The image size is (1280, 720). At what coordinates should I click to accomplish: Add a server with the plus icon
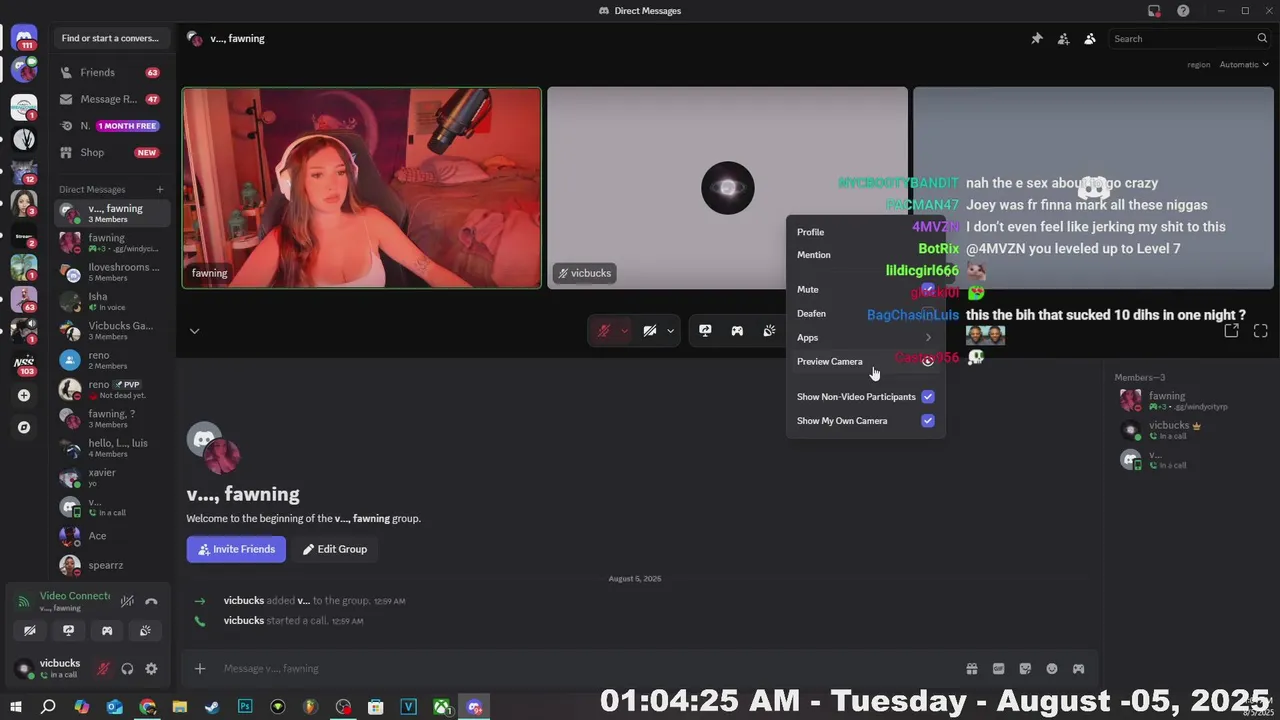24,395
